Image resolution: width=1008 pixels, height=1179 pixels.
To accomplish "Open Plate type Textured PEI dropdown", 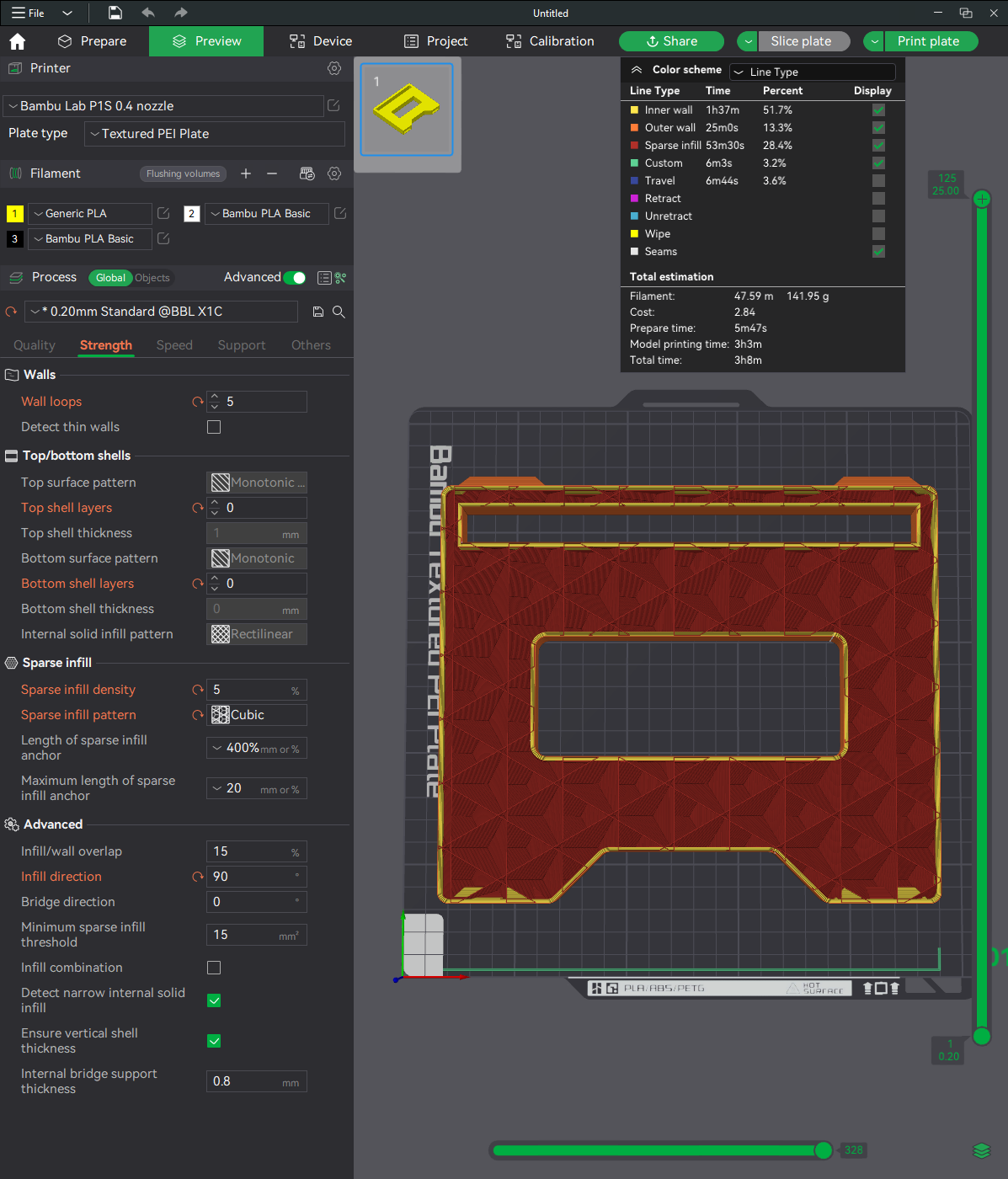I will coord(215,134).
